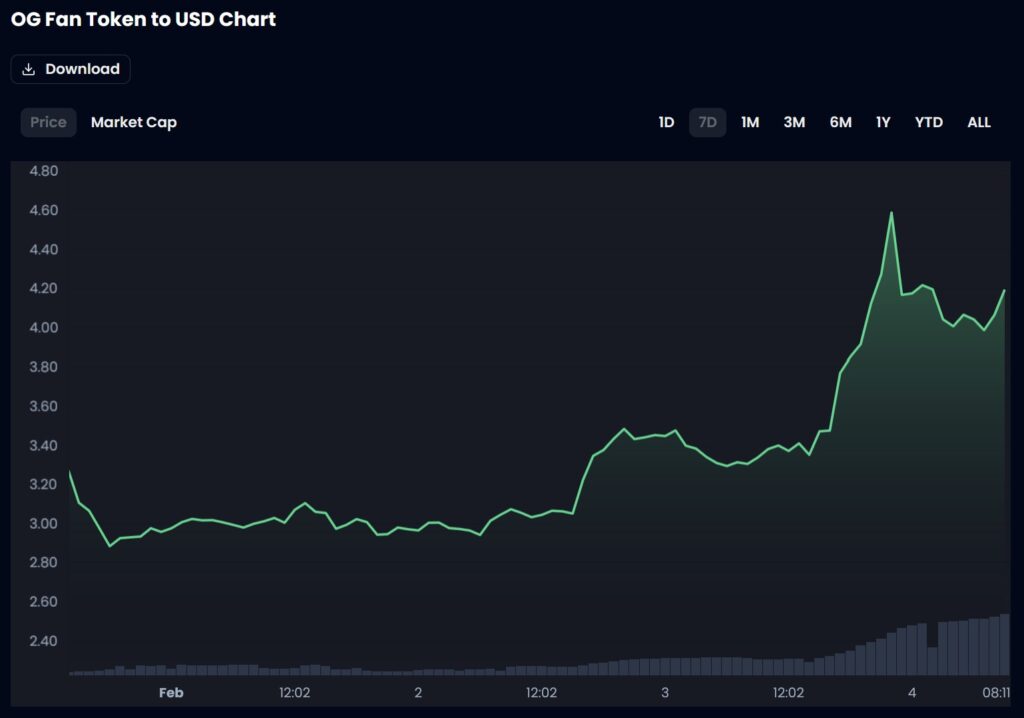Click the download arrow icon

pyautogui.click(x=29, y=69)
